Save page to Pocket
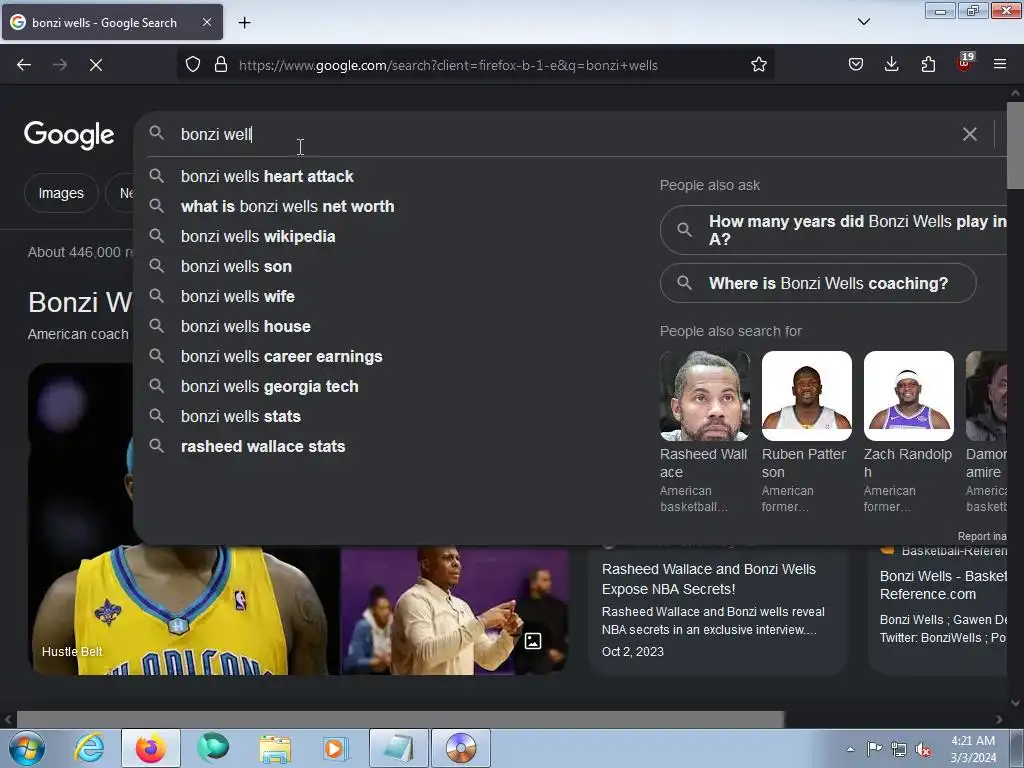The image size is (1024, 768). coord(856,65)
